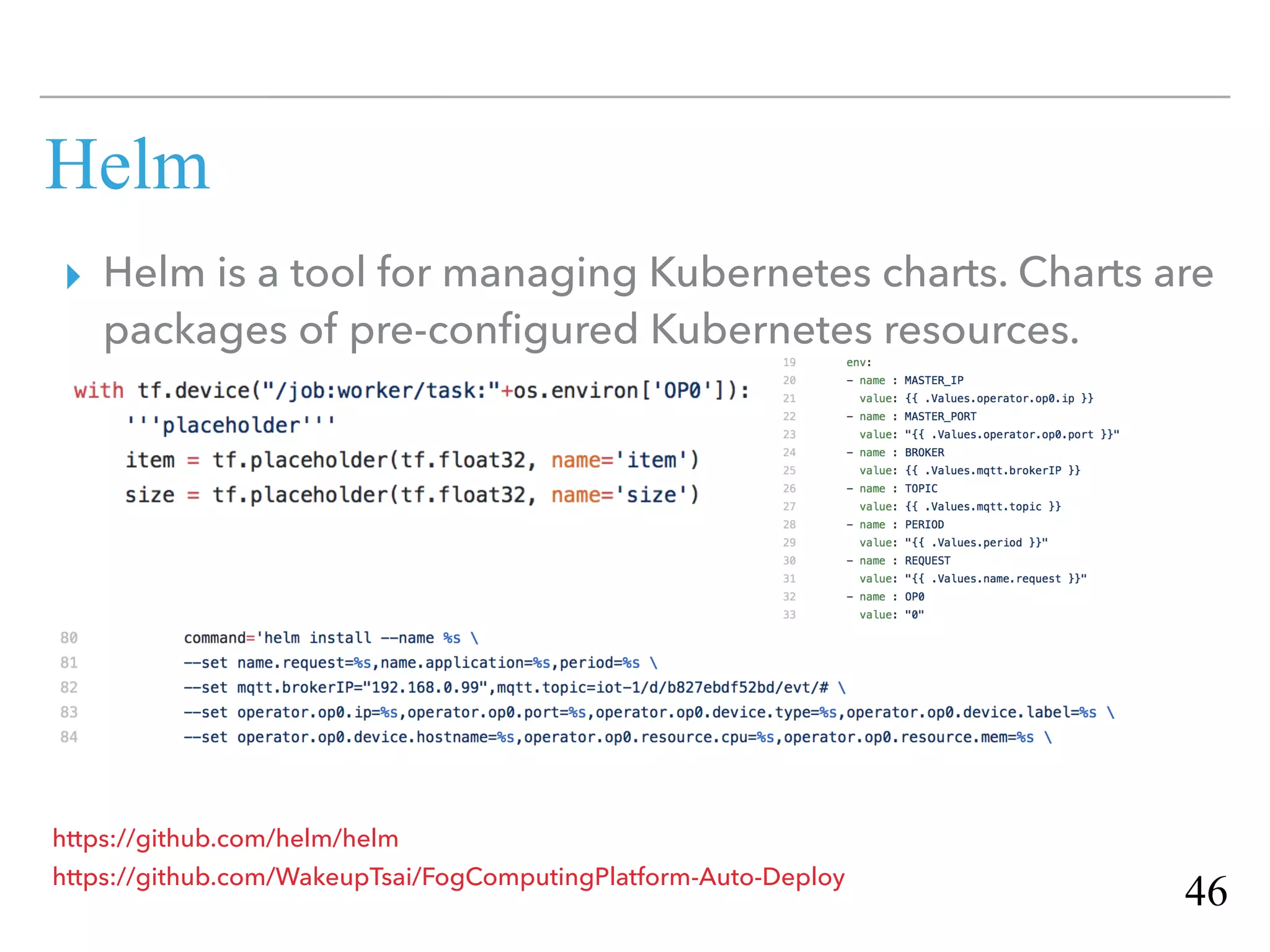Click the '--set name.request=%s' line

coord(420,663)
